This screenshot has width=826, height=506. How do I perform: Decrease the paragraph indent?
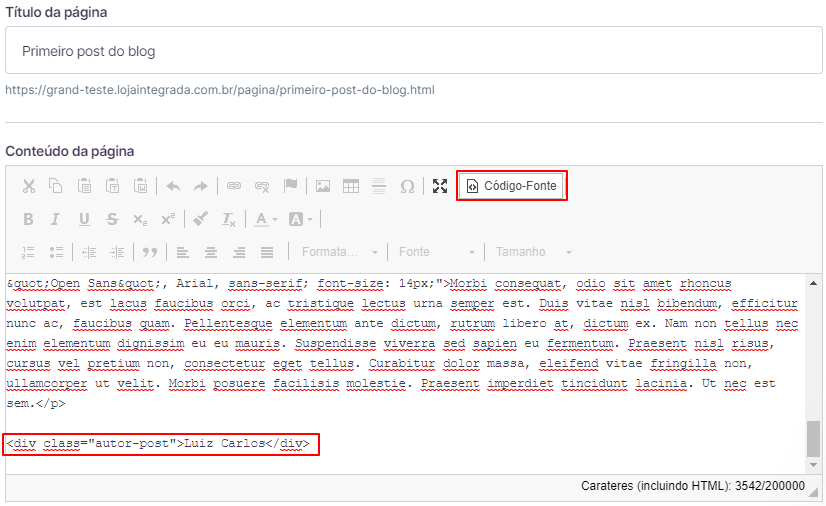[x=89, y=252]
